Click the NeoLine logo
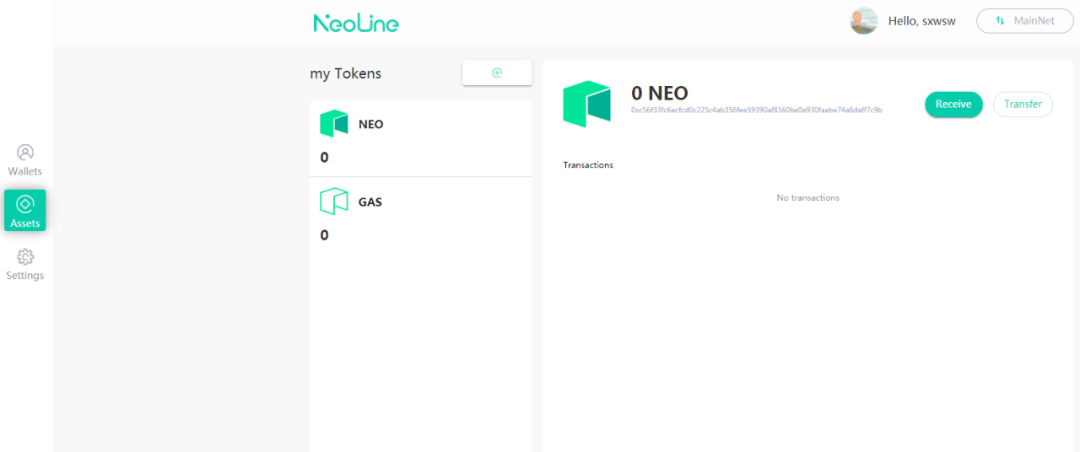This screenshot has height=452, width=1080. 356,23
